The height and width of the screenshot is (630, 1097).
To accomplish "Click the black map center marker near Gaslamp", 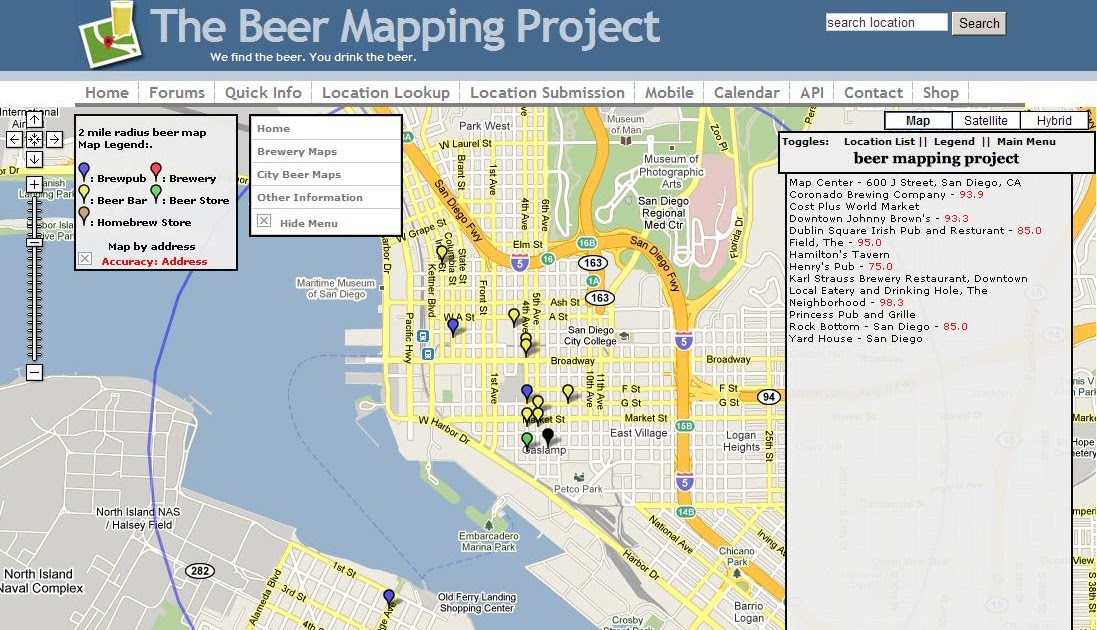I will (548, 437).
